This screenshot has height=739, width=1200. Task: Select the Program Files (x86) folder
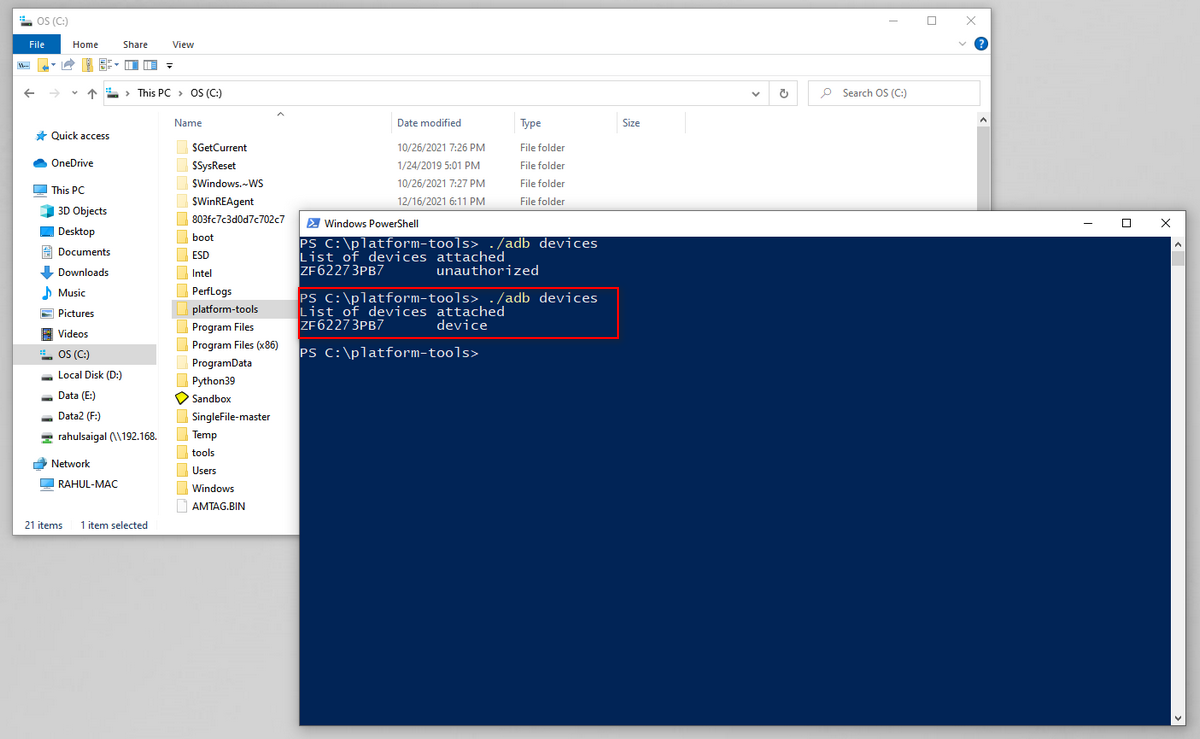point(235,345)
